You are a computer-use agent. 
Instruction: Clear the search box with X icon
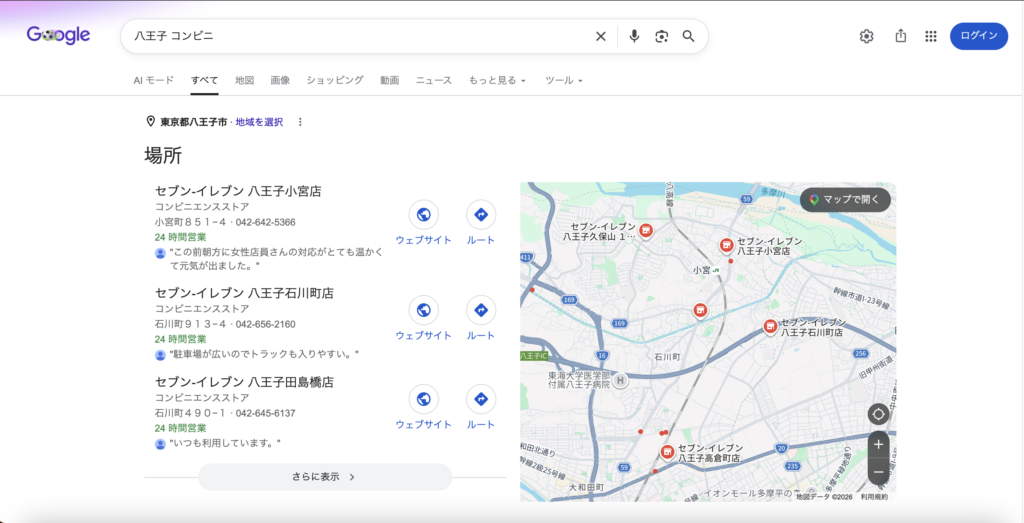601,37
